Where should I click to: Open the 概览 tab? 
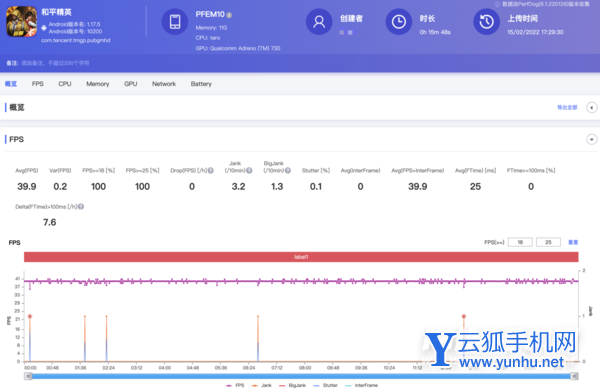click(x=11, y=84)
